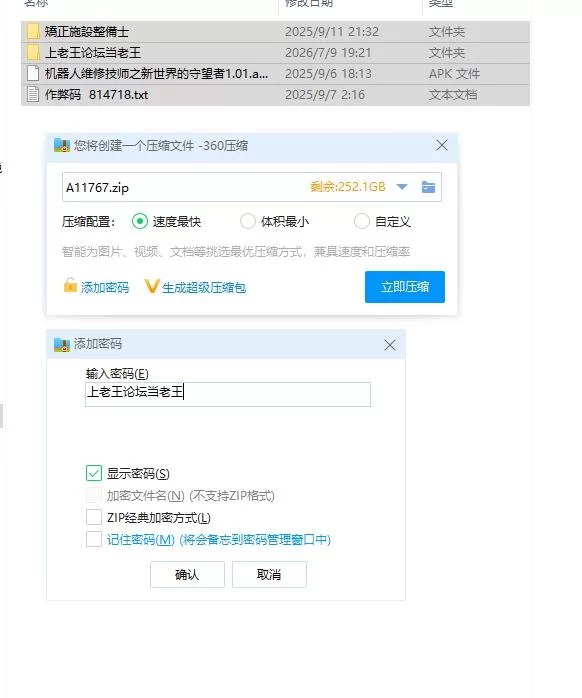The width and height of the screenshot is (582, 698).
Task: Click the date 2025/9/11 21:32
Action: pyautogui.click(x=332, y=32)
